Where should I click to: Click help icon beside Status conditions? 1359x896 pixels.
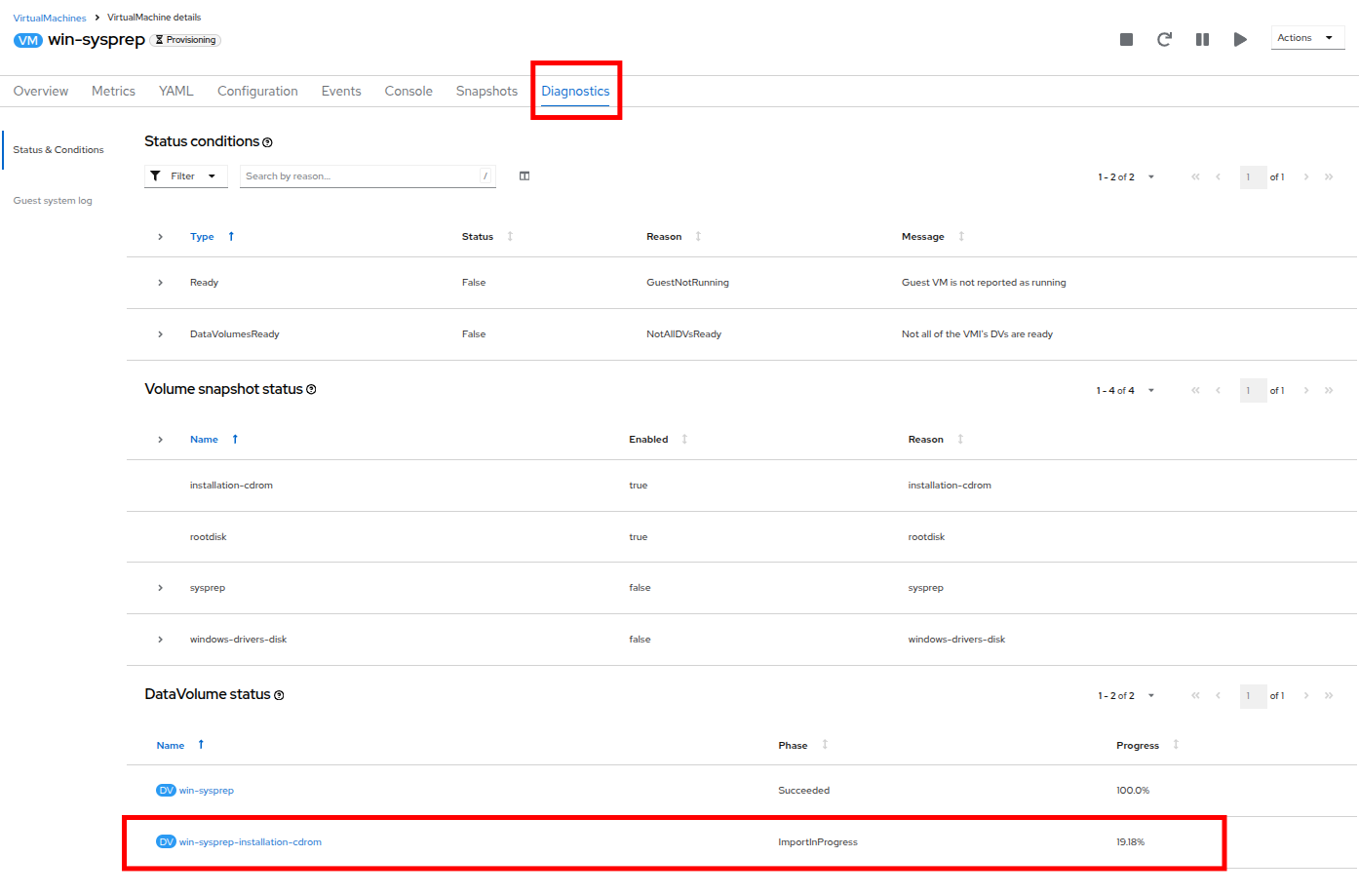tap(267, 142)
